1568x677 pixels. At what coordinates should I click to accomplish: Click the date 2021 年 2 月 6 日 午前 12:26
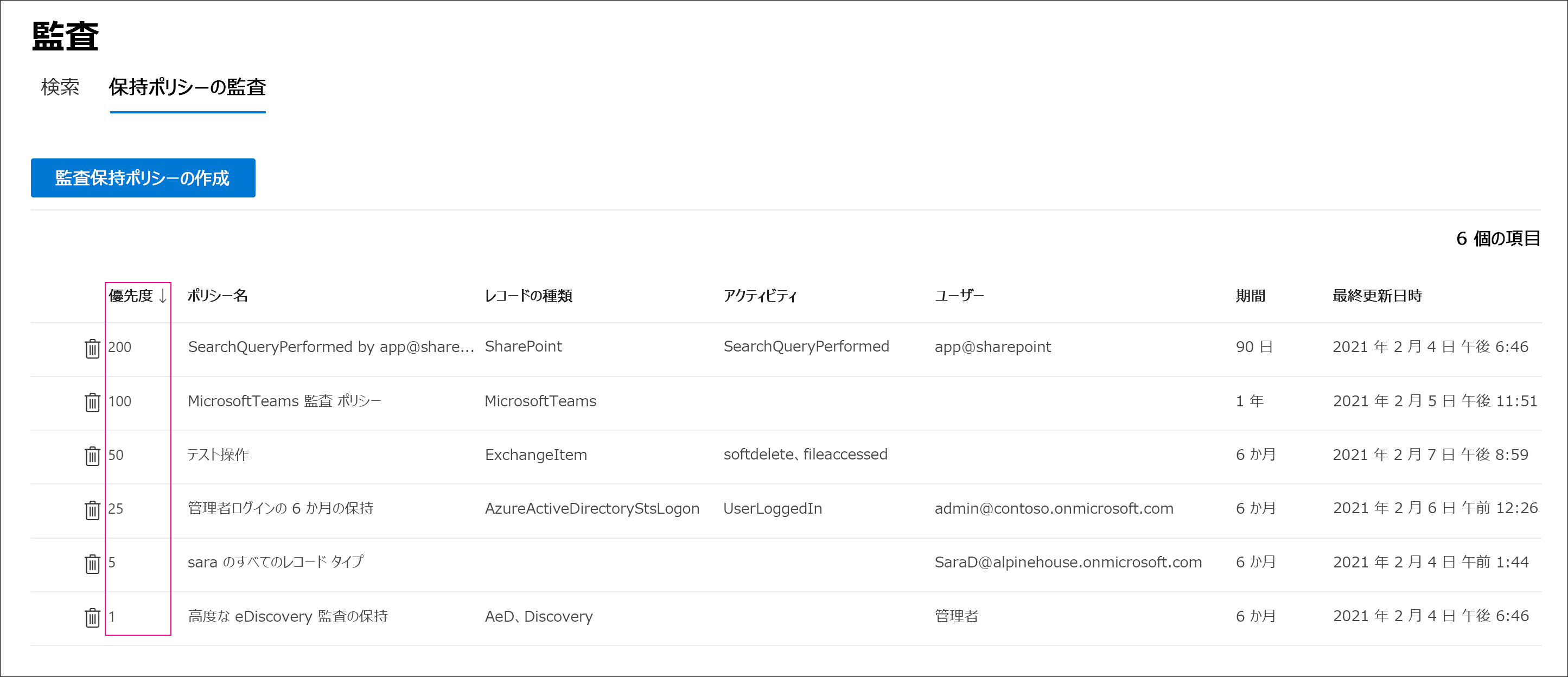point(1435,508)
